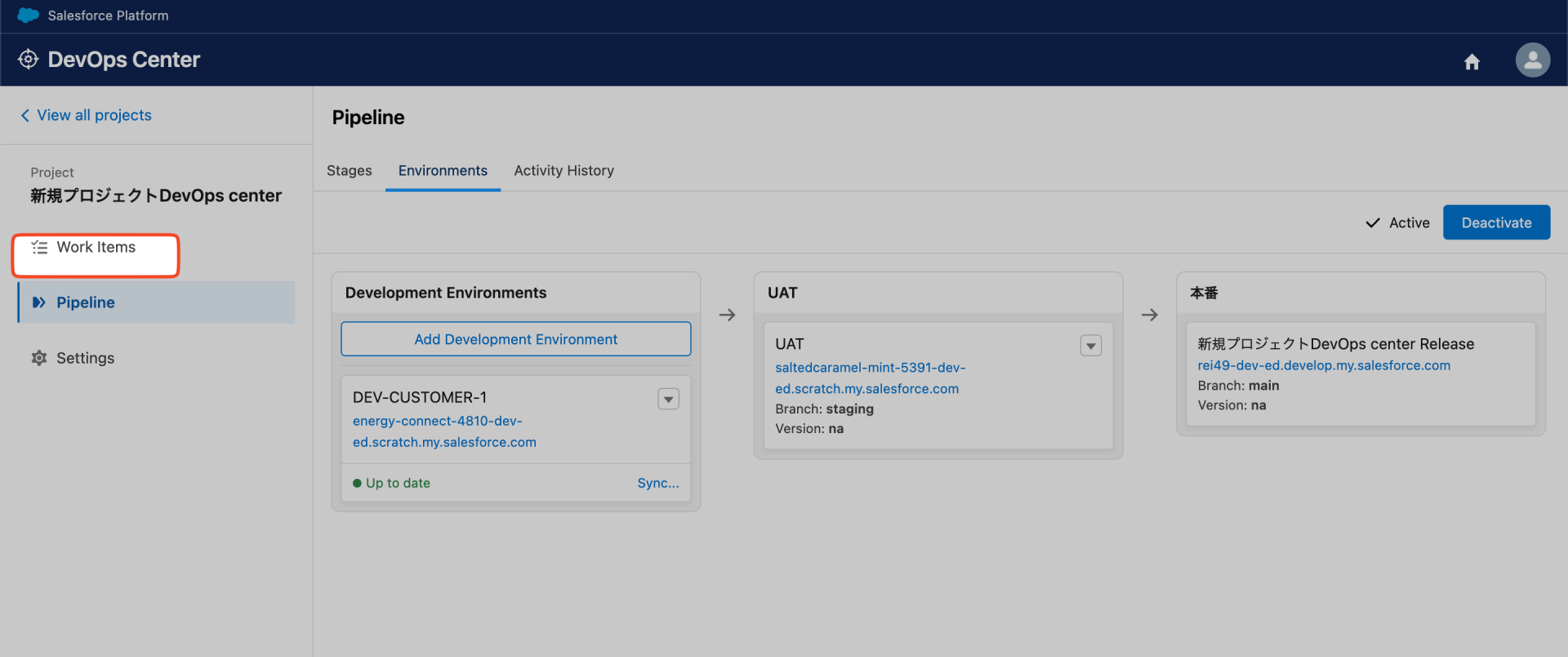This screenshot has width=1568, height=657.
Task: Open the user profile avatar
Action: point(1532,60)
